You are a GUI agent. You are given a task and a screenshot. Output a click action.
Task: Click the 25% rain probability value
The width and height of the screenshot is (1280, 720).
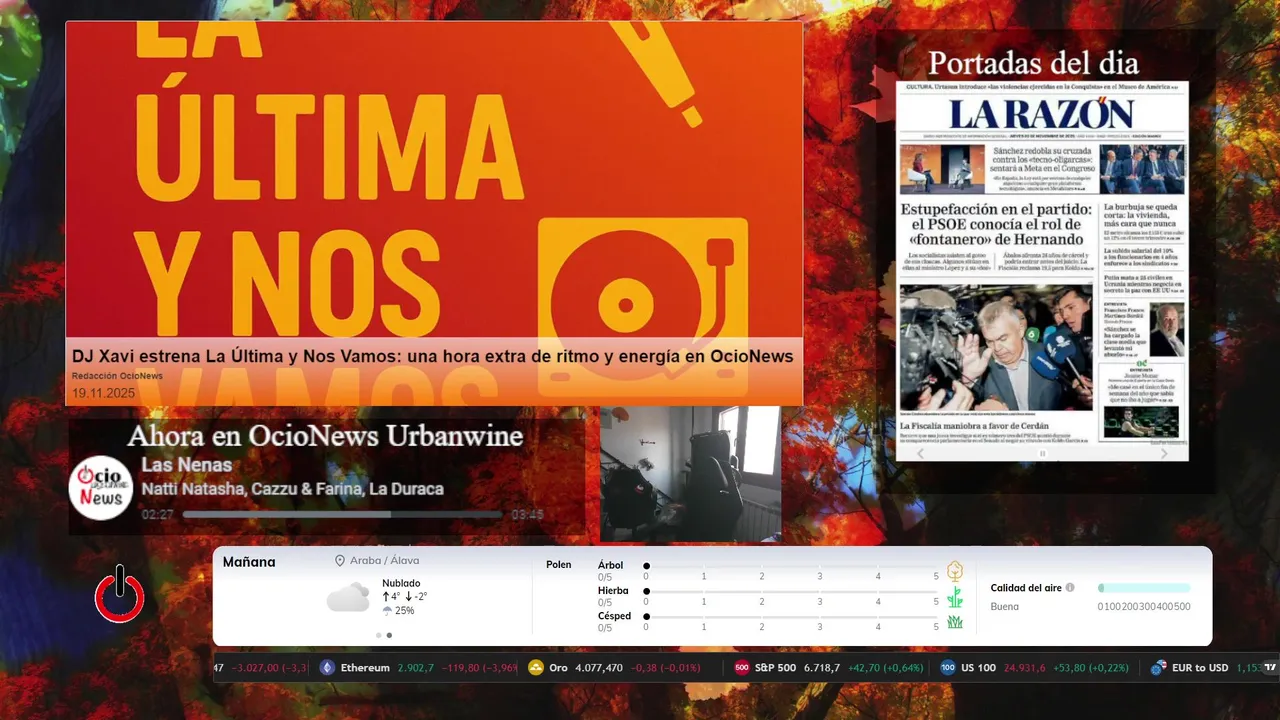coord(404,610)
